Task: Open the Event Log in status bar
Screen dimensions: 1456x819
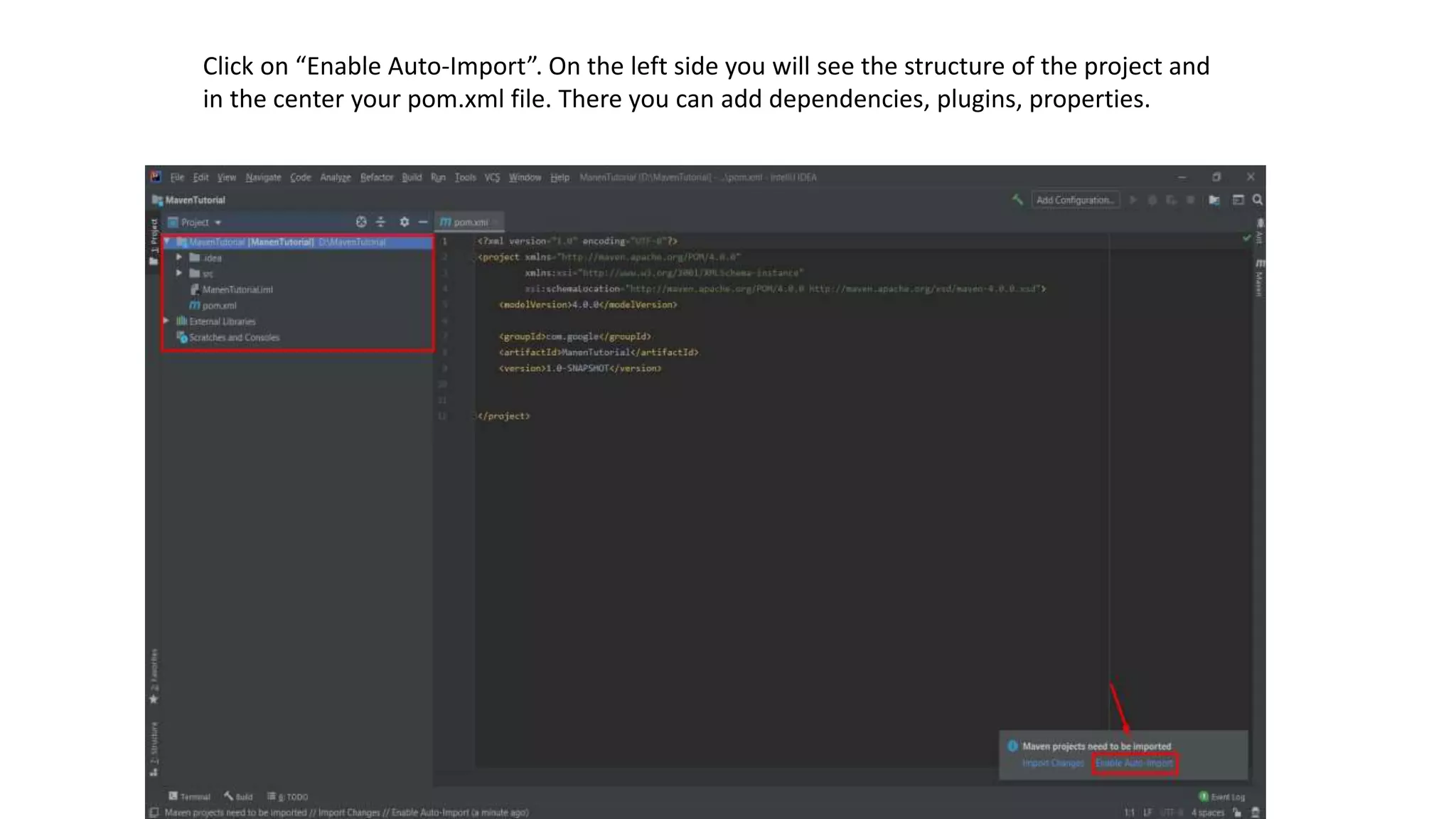Action: [1222, 797]
